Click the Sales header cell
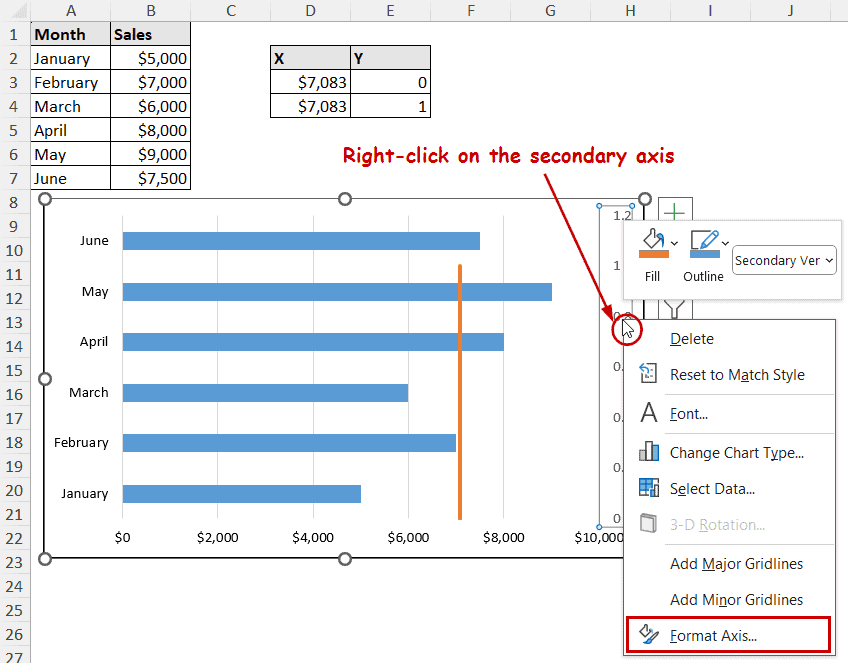This screenshot has width=848, height=663. pyautogui.click(x=151, y=34)
